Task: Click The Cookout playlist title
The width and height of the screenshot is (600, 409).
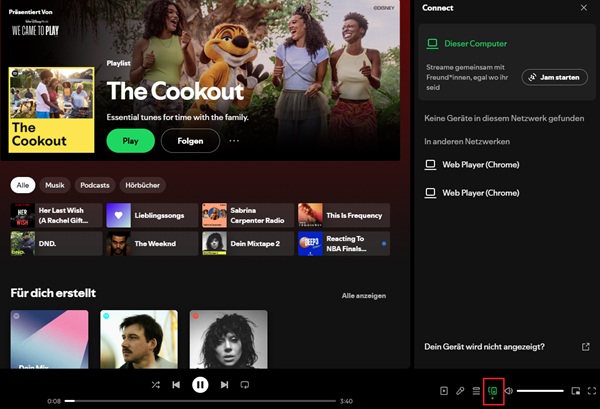Action: [x=175, y=91]
